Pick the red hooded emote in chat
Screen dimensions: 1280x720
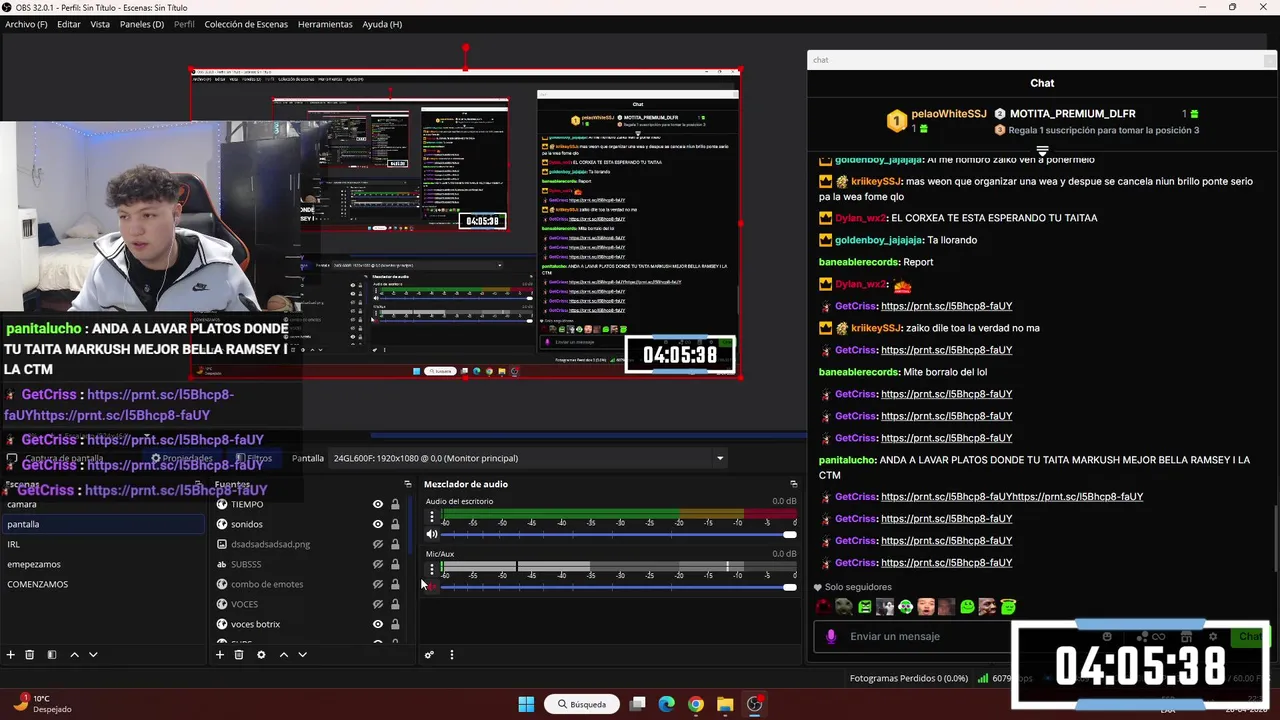pos(824,607)
